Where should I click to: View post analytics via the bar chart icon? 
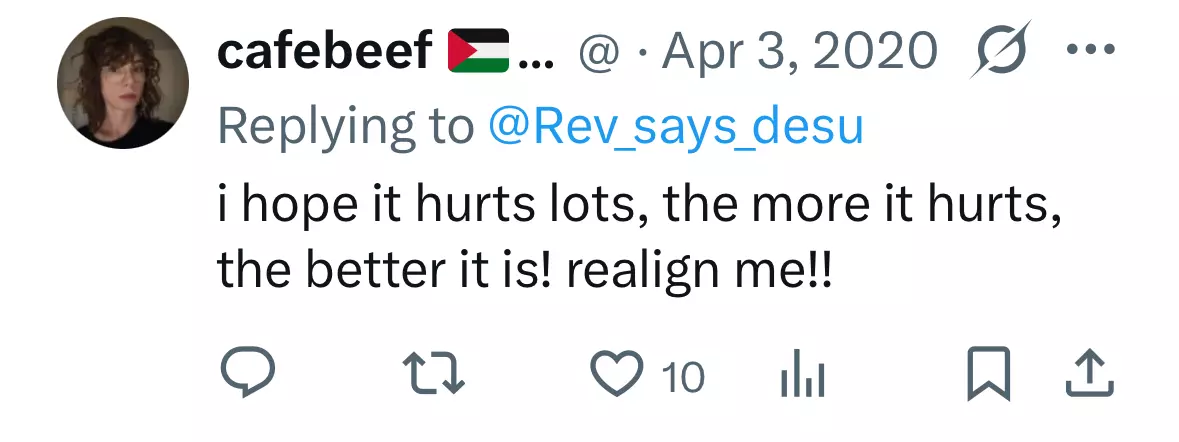click(802, 375)
